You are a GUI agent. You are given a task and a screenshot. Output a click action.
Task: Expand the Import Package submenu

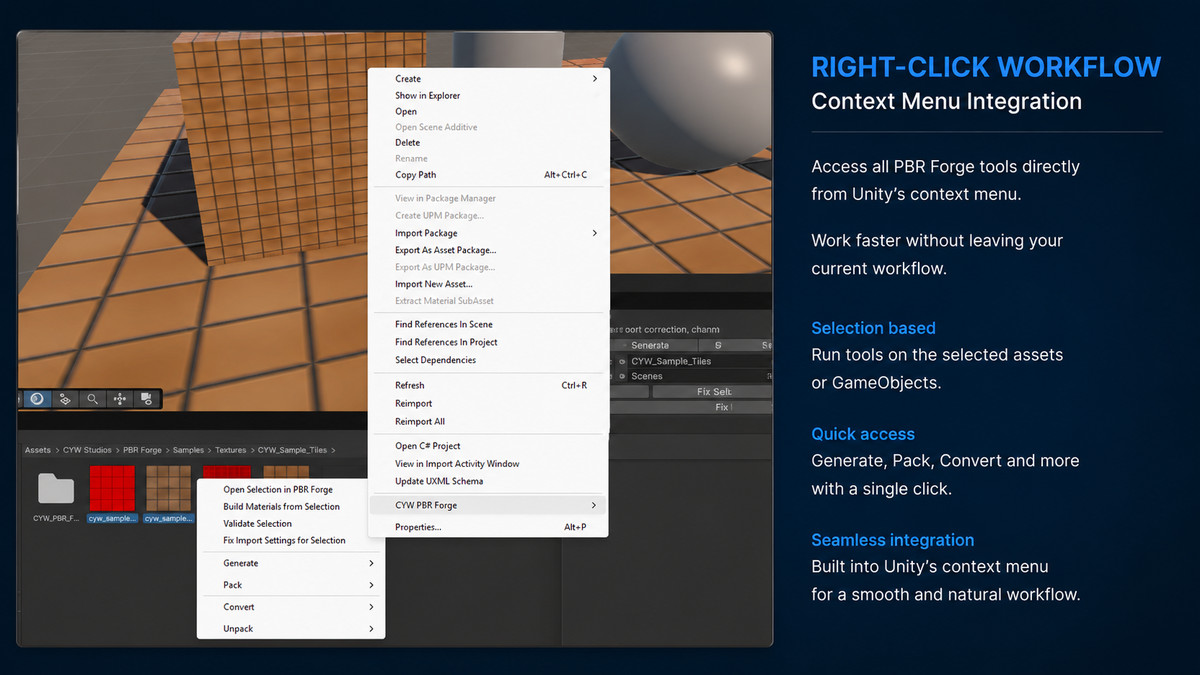[x=489, y=233]
